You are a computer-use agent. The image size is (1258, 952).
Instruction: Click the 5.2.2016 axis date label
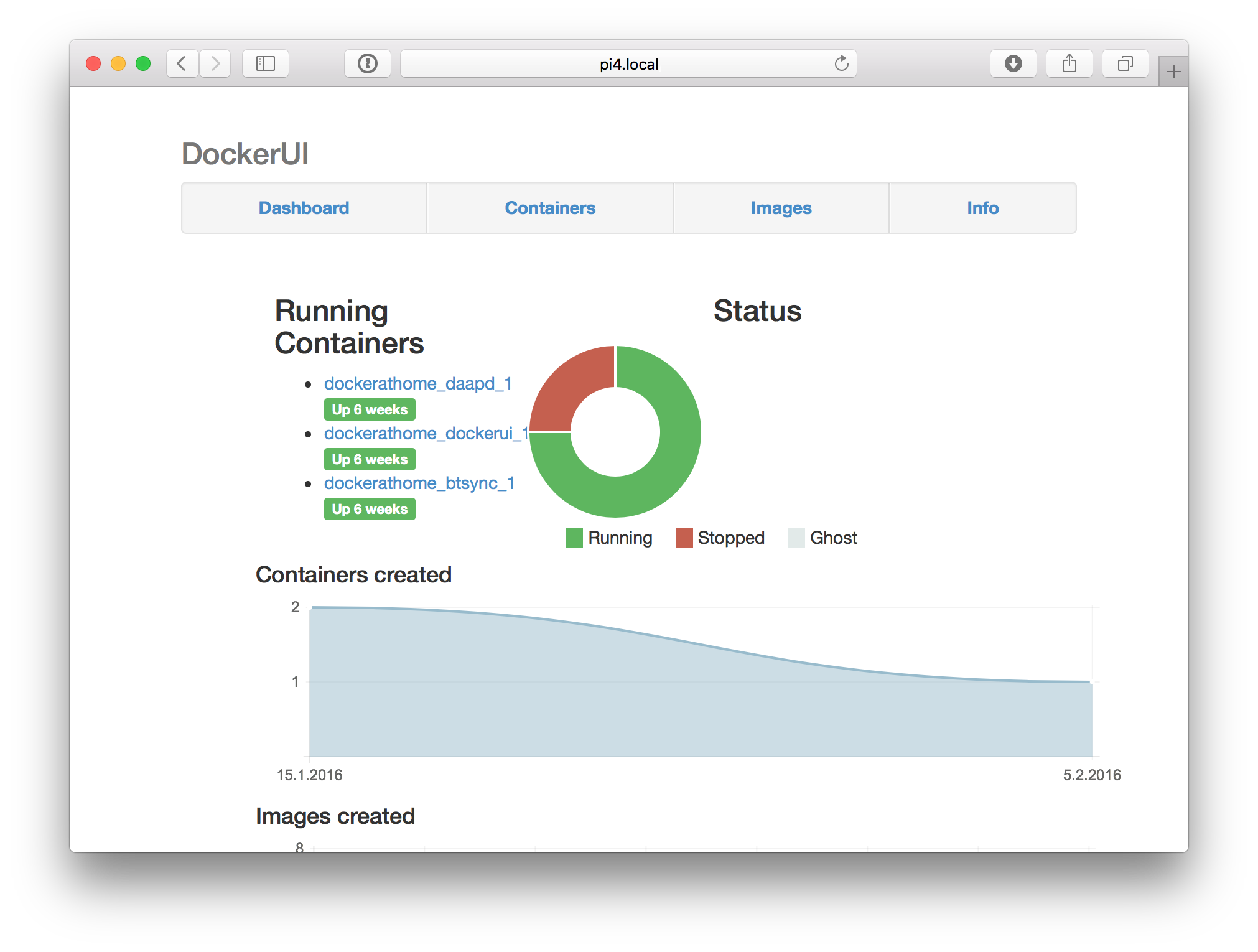point(1092,775)
